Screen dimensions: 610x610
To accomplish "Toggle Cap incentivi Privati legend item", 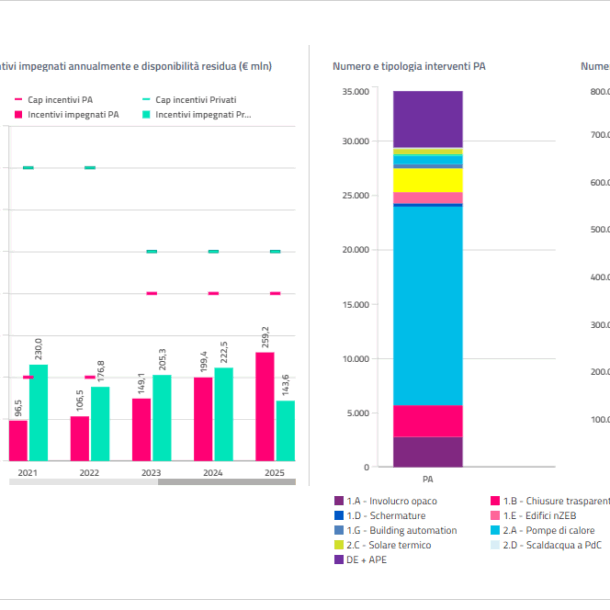I will 189,100.
